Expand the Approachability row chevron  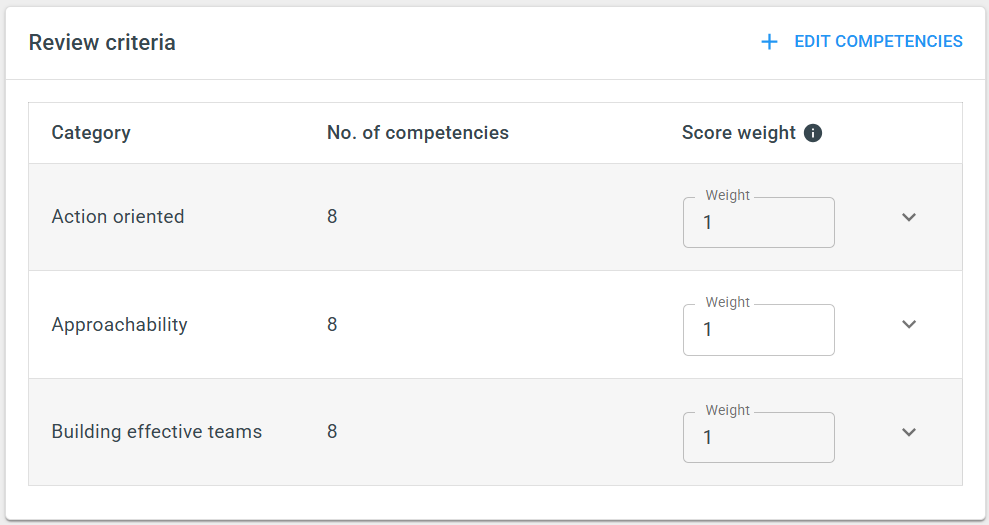point(909,324)
